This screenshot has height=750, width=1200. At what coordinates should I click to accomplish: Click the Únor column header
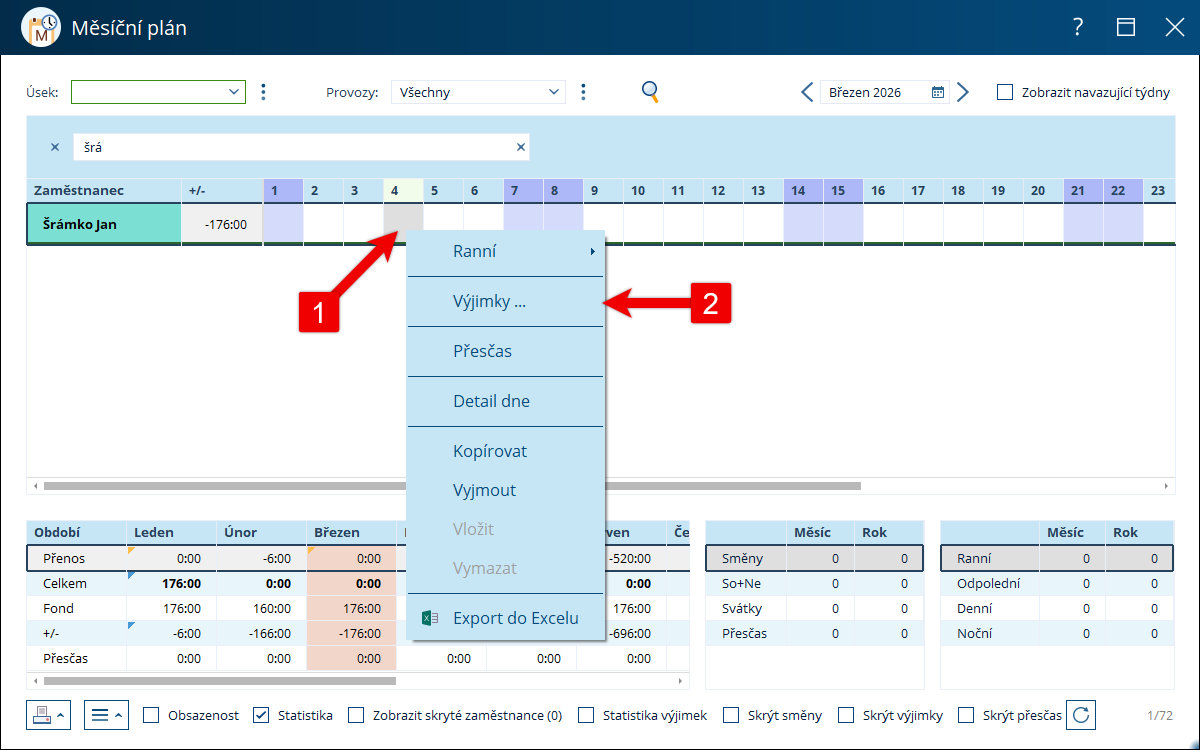(261, 533)
